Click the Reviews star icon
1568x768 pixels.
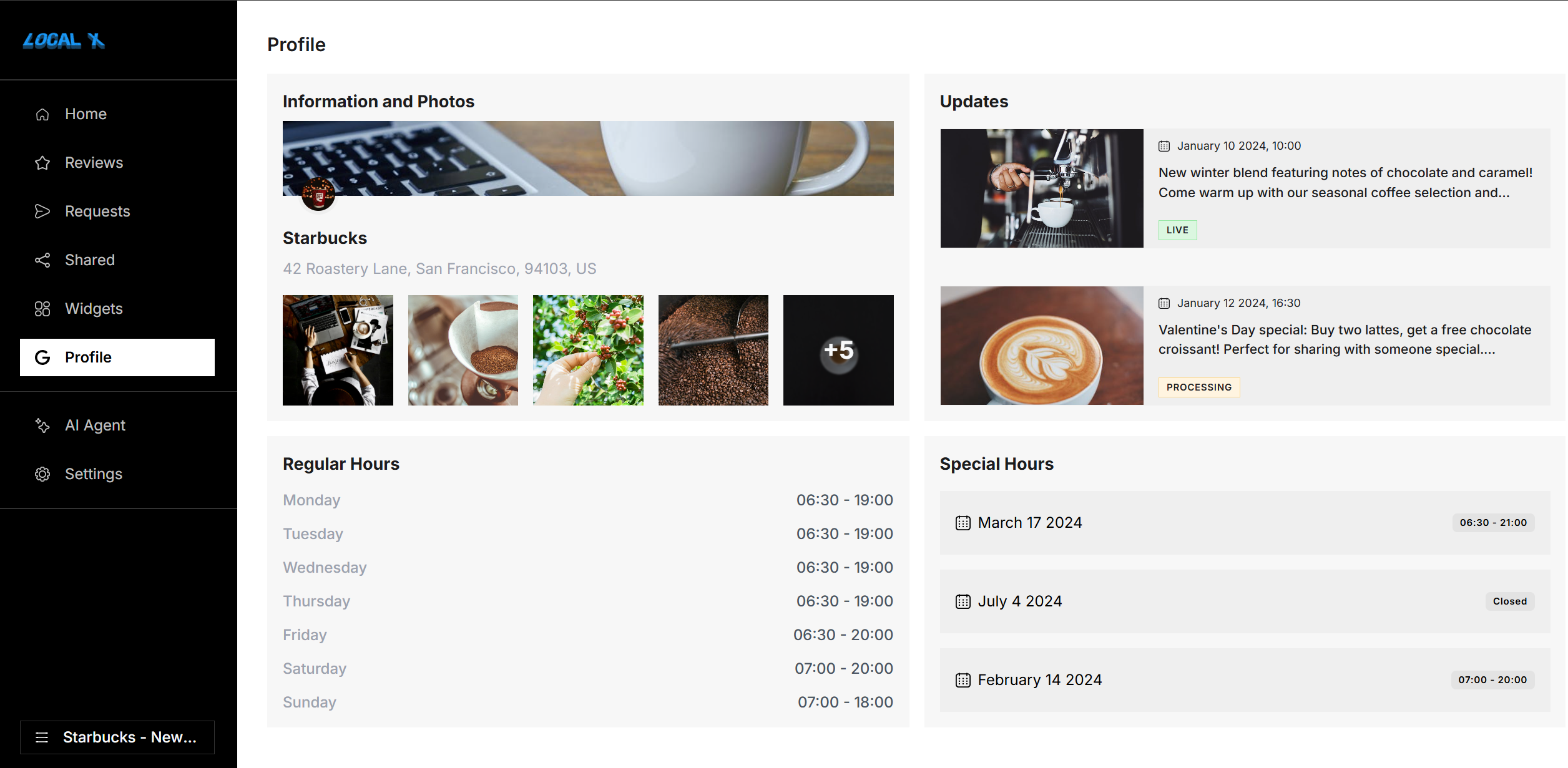pyautogui.click(x=42, y=163)
